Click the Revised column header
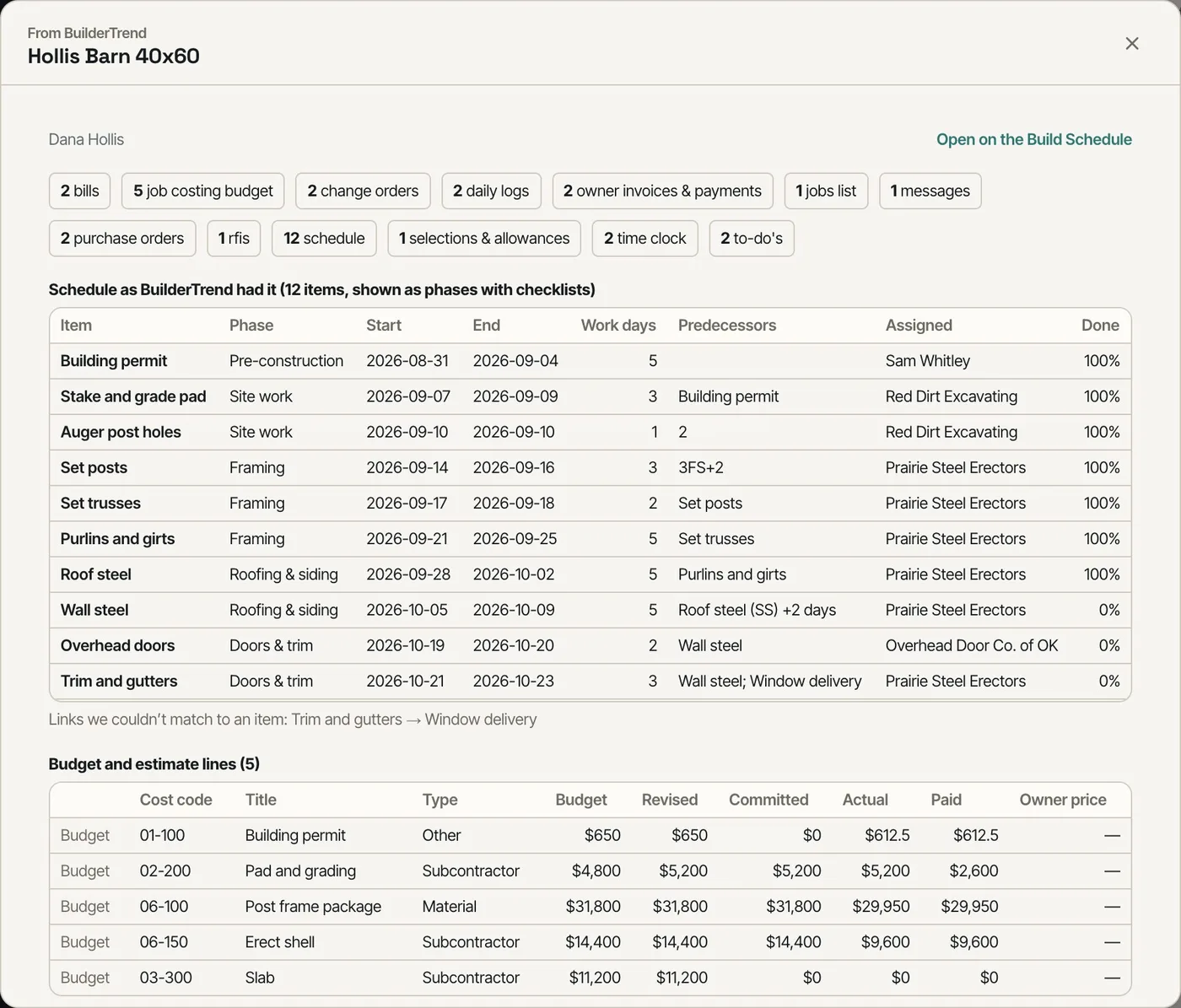Viewport: 1181px width, 1008px height. [670, 800]
